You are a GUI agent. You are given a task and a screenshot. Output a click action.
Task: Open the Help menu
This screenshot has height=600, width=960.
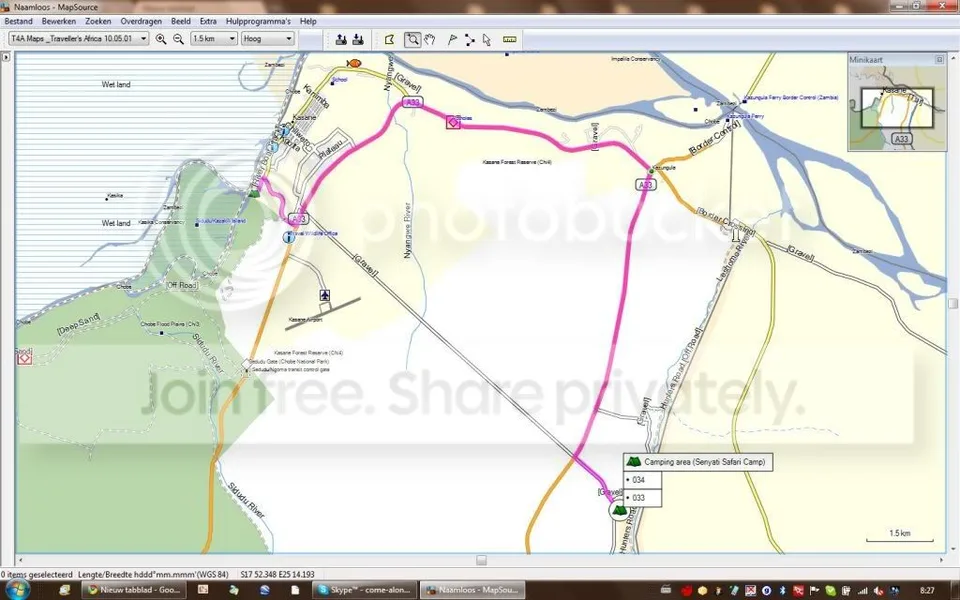[308, 21]
